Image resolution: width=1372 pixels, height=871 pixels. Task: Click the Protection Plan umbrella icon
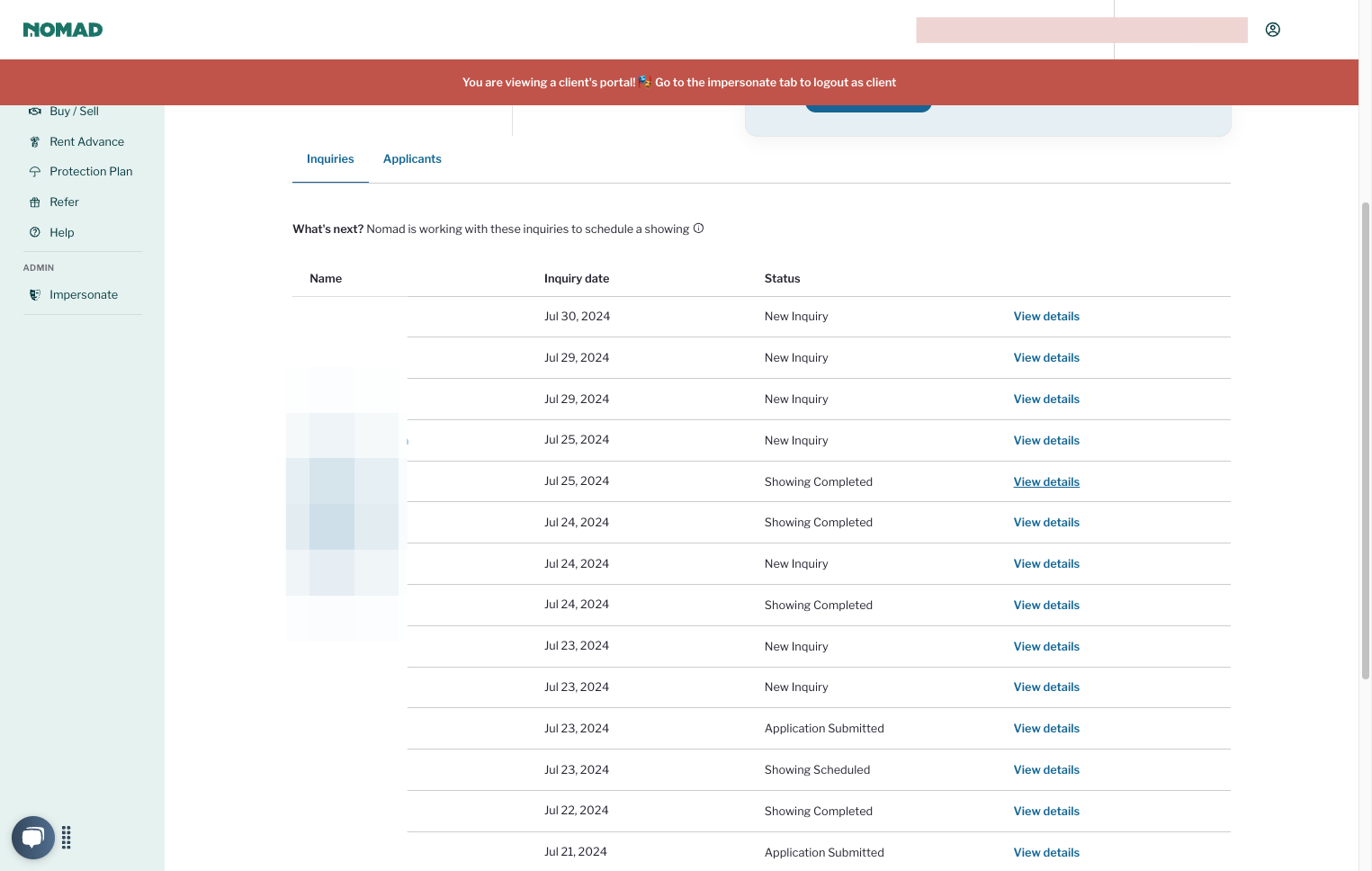[35, 172]
